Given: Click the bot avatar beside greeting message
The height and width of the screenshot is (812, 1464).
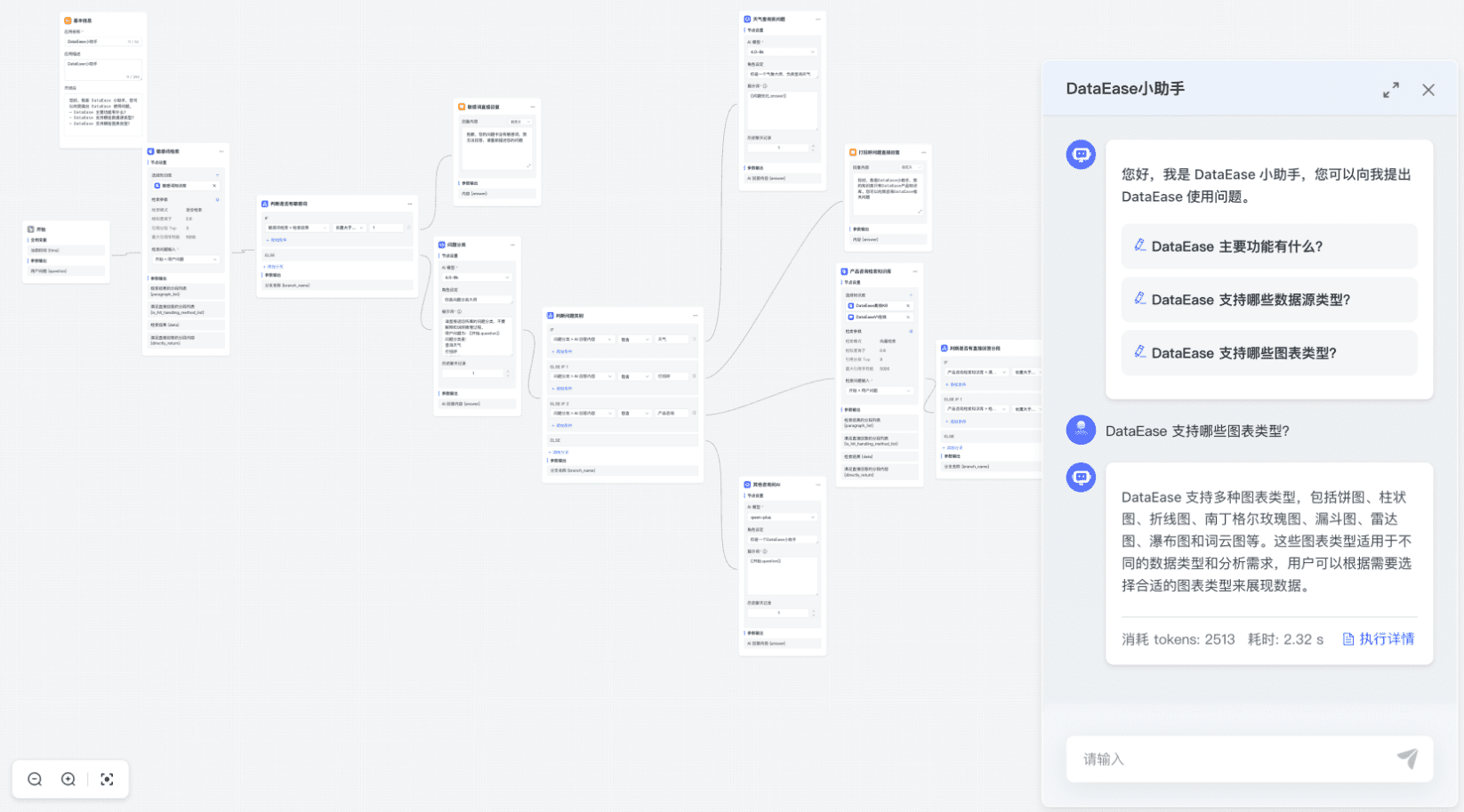Looking at the screenshot, I should tap(1081, 155).
